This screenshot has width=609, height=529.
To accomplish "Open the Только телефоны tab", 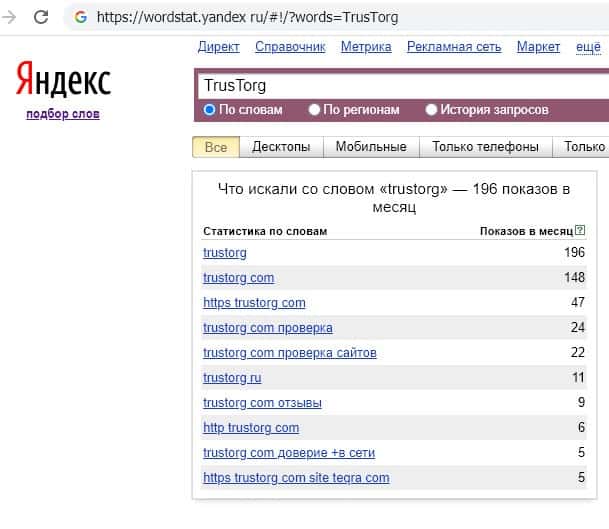I will (485, 147).
